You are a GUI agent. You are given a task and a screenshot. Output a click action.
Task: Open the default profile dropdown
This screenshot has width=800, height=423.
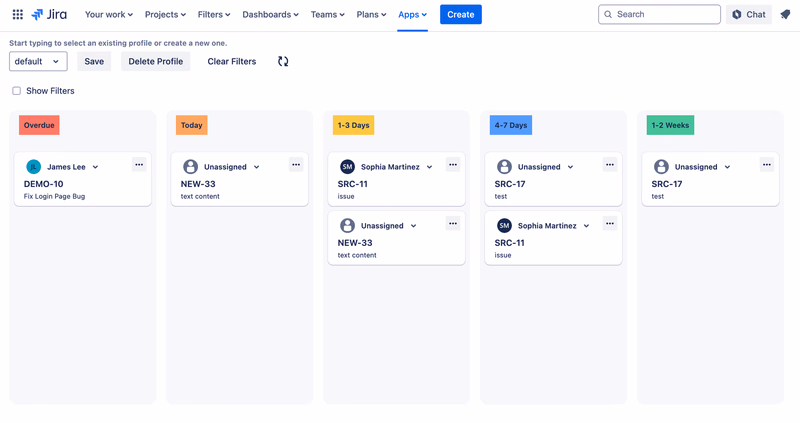point(38,61)
